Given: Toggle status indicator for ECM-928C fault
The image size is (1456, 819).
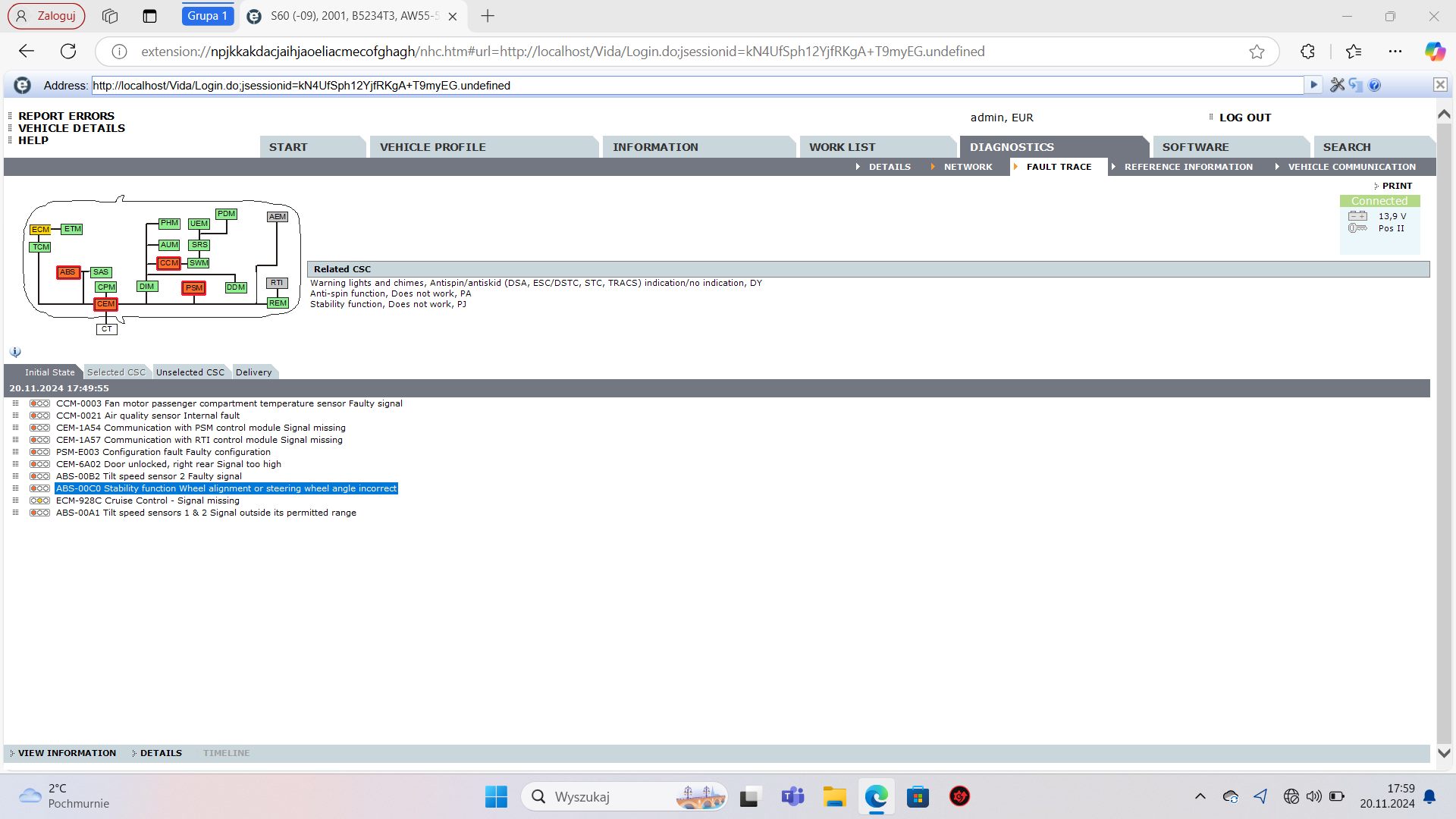Looking at the screenshot, I should 39,500.
